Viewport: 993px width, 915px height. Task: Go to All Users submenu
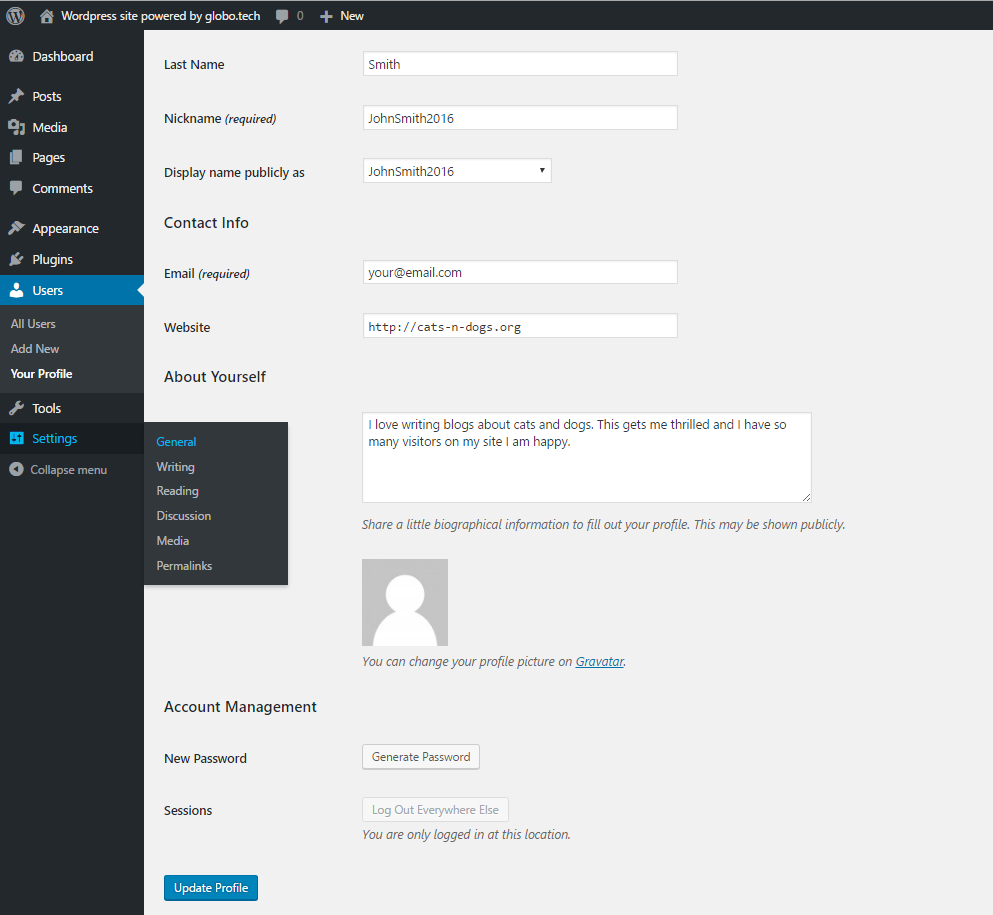click(33, 324)
